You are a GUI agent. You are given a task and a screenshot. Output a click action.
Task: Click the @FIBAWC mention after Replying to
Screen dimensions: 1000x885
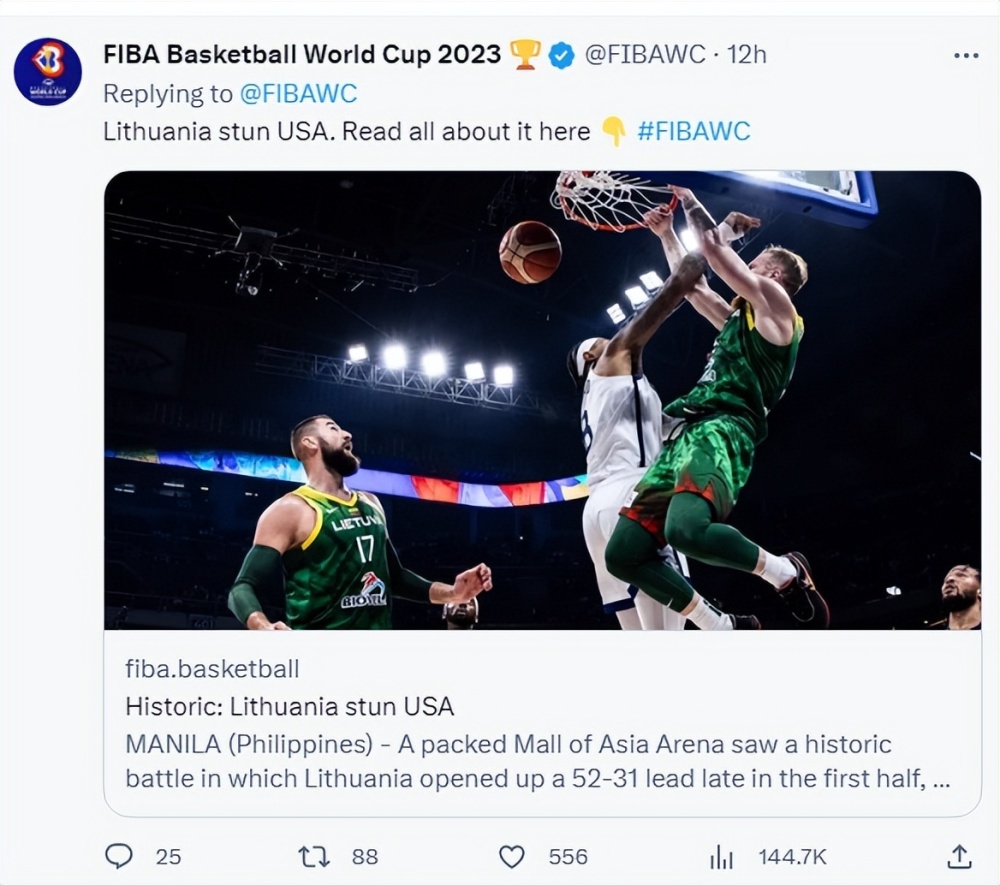[x=298, y=93]
